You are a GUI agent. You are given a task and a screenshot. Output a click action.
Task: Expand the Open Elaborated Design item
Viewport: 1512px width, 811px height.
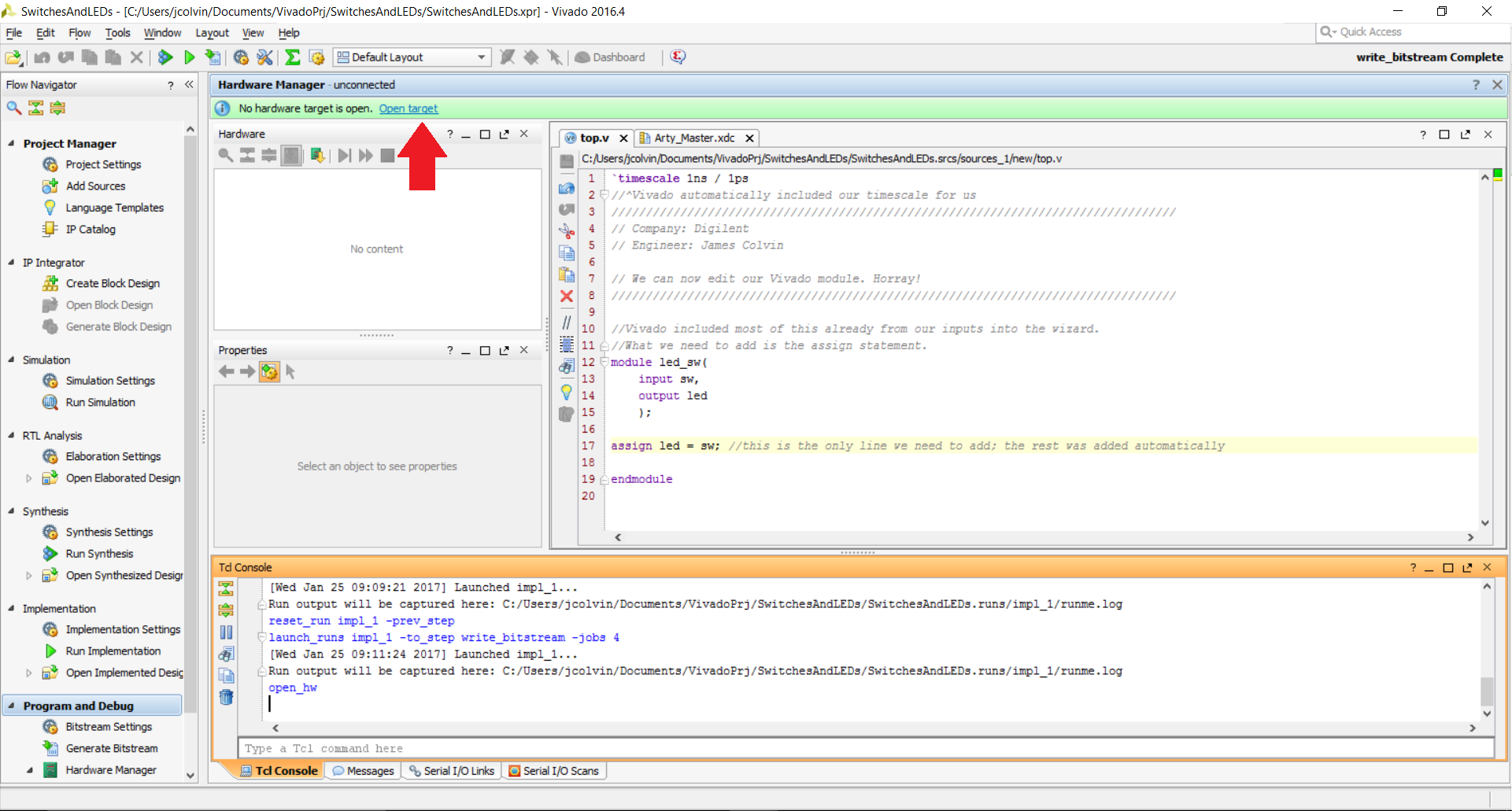29,478
